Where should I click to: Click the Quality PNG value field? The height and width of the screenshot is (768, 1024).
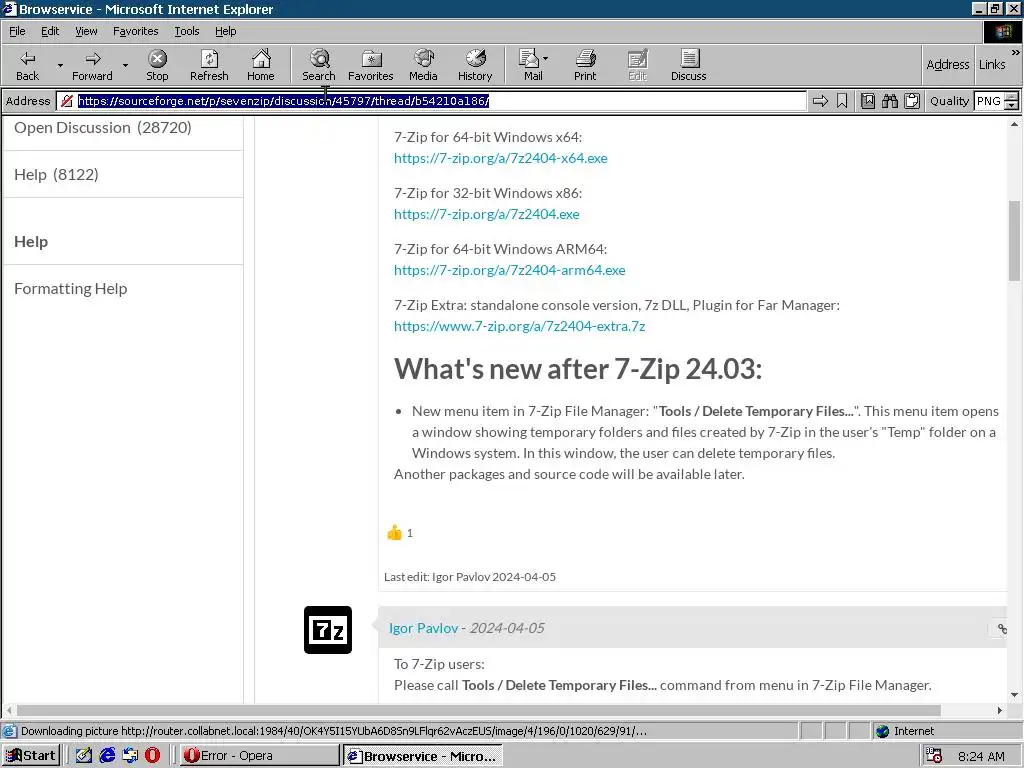click(989, 101)
